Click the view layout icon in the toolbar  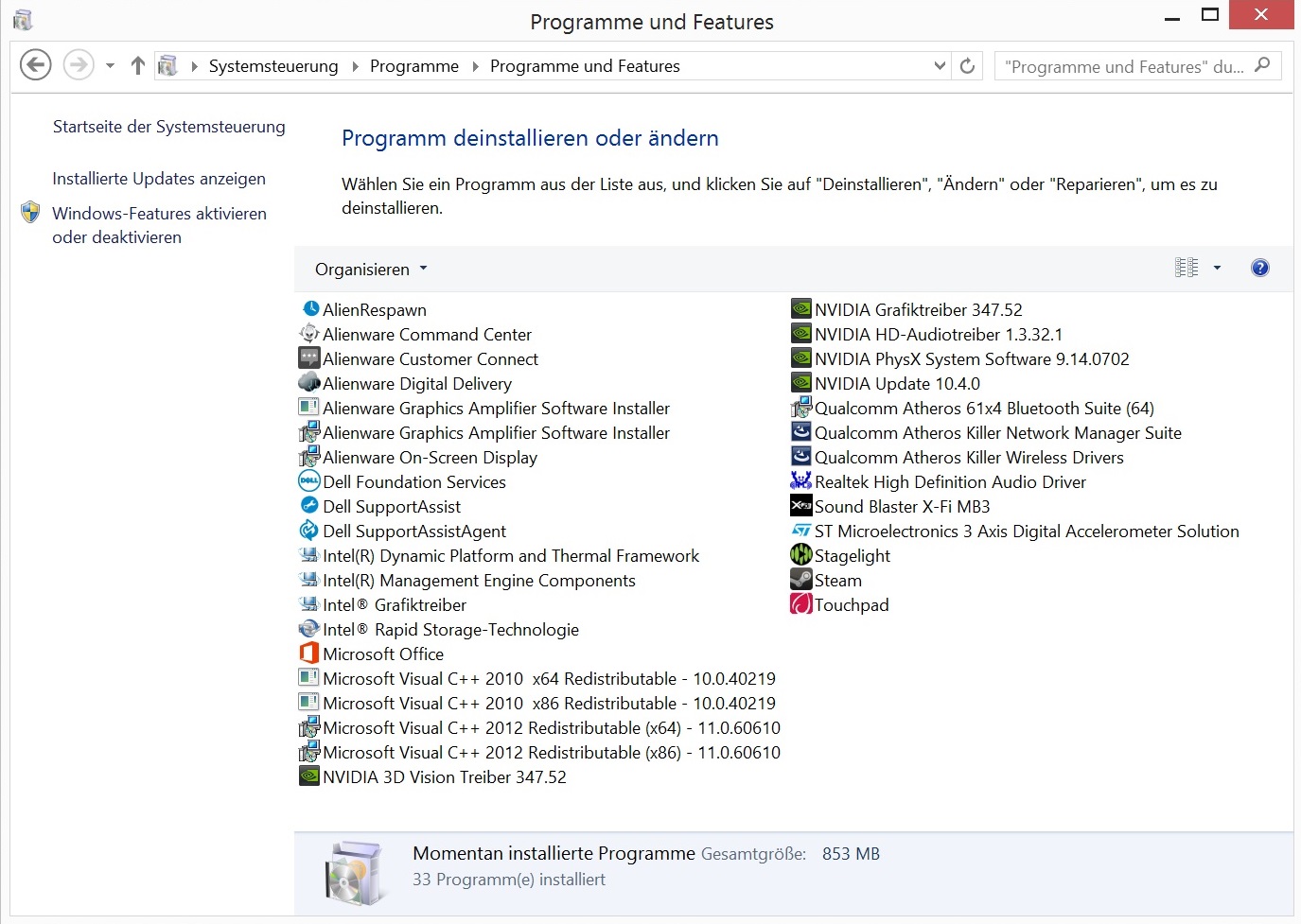[x=1187, y=268]
